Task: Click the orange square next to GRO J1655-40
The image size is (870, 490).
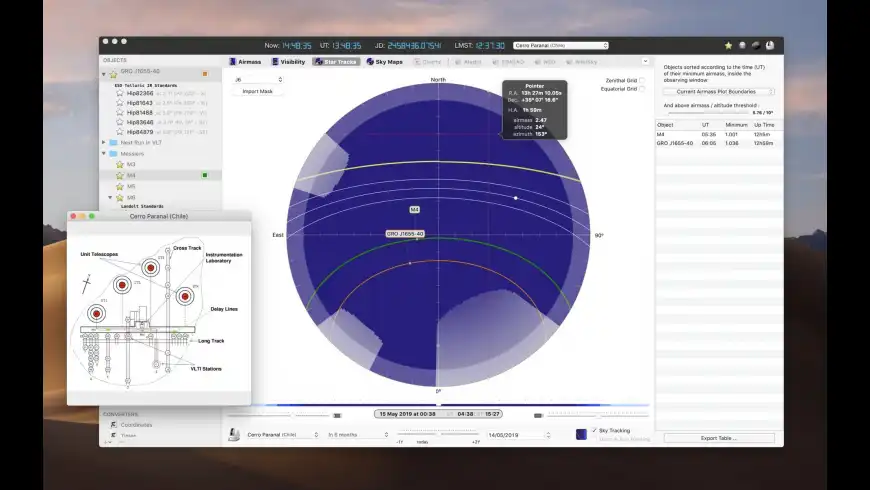Action: 205,73
